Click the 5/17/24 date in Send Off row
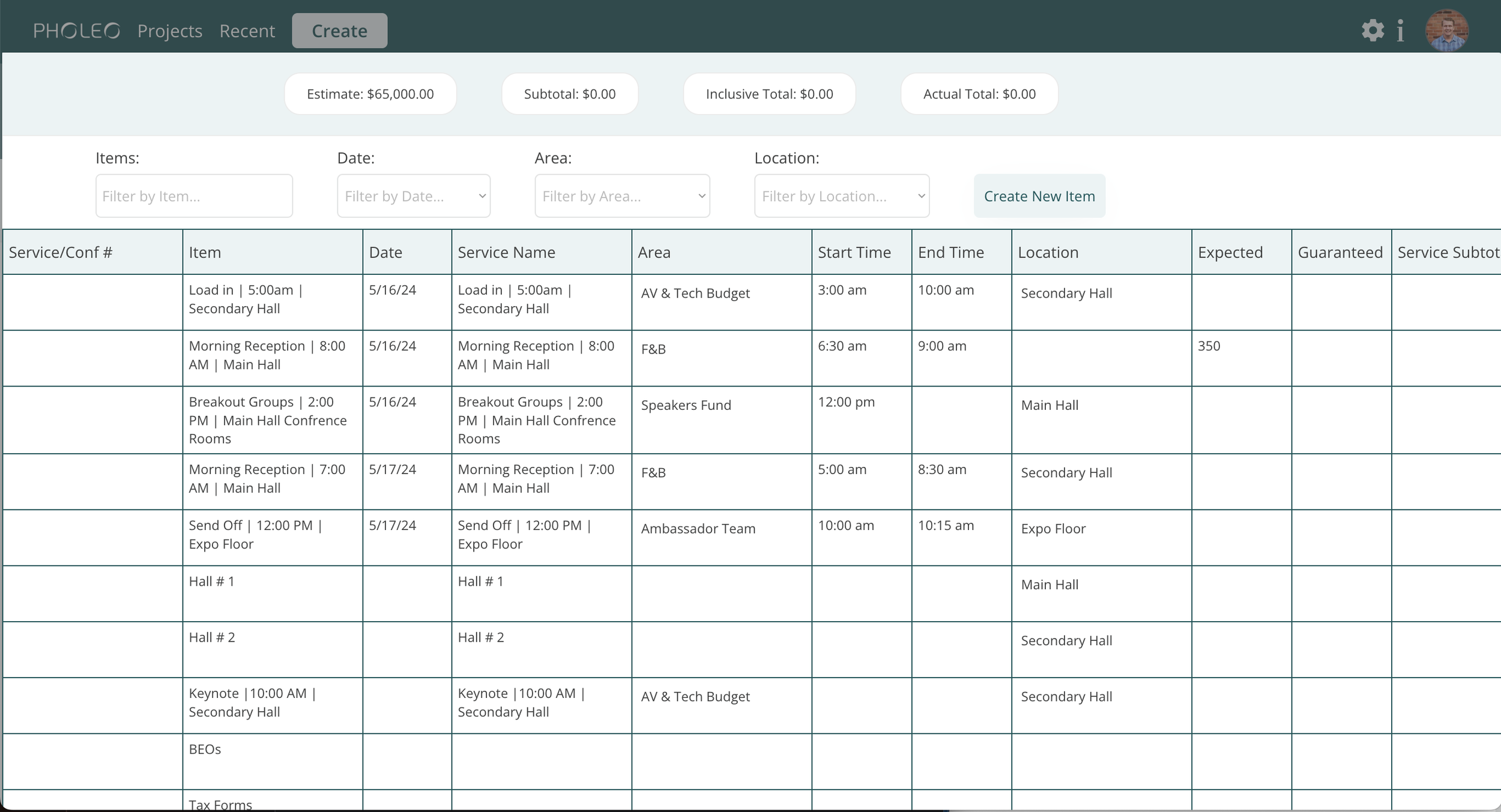This screenshot has width=1501, height=812. tap(407, 538)
